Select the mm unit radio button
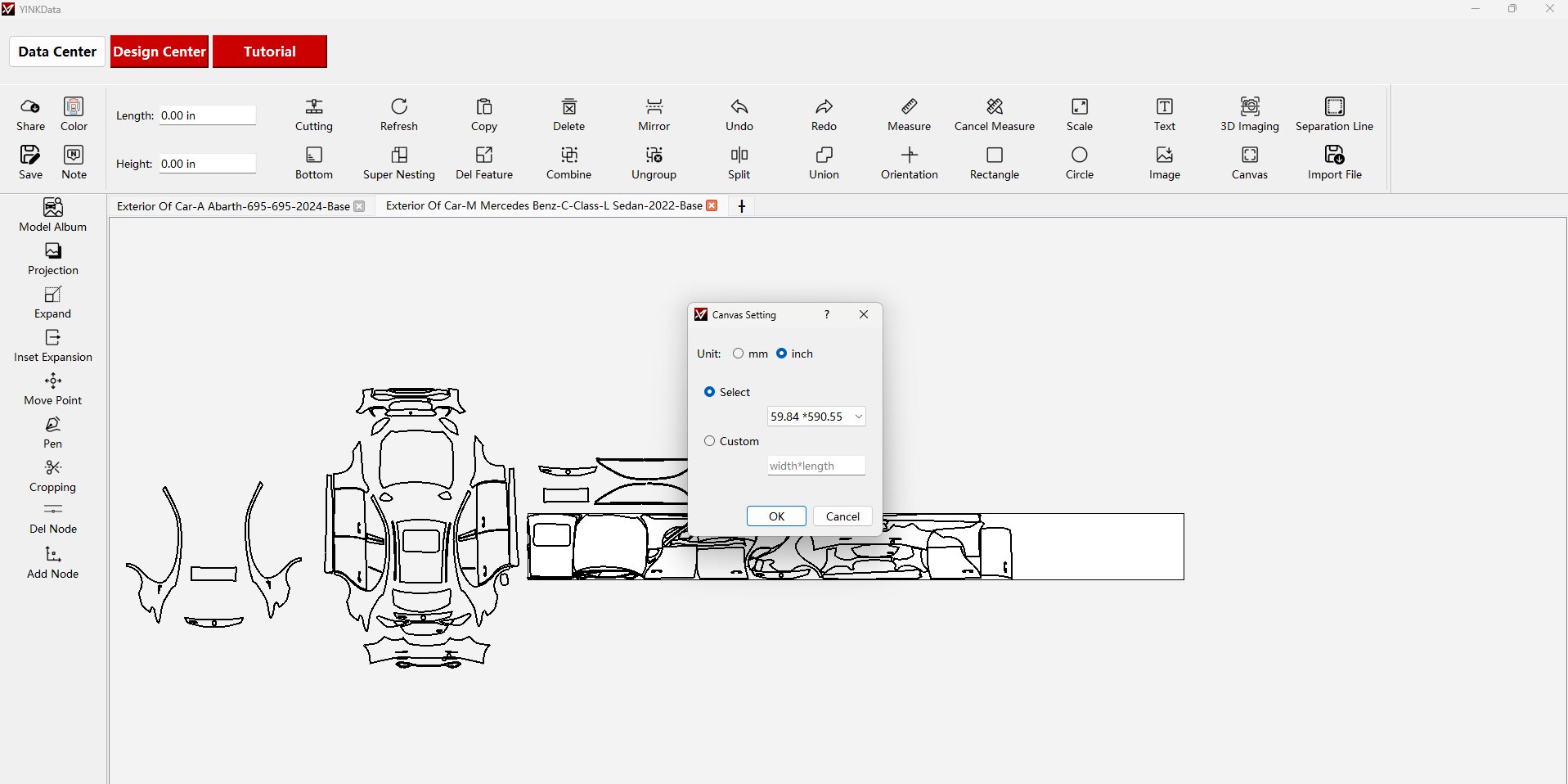Screen dimensions: 1568x784 [739, 354]
